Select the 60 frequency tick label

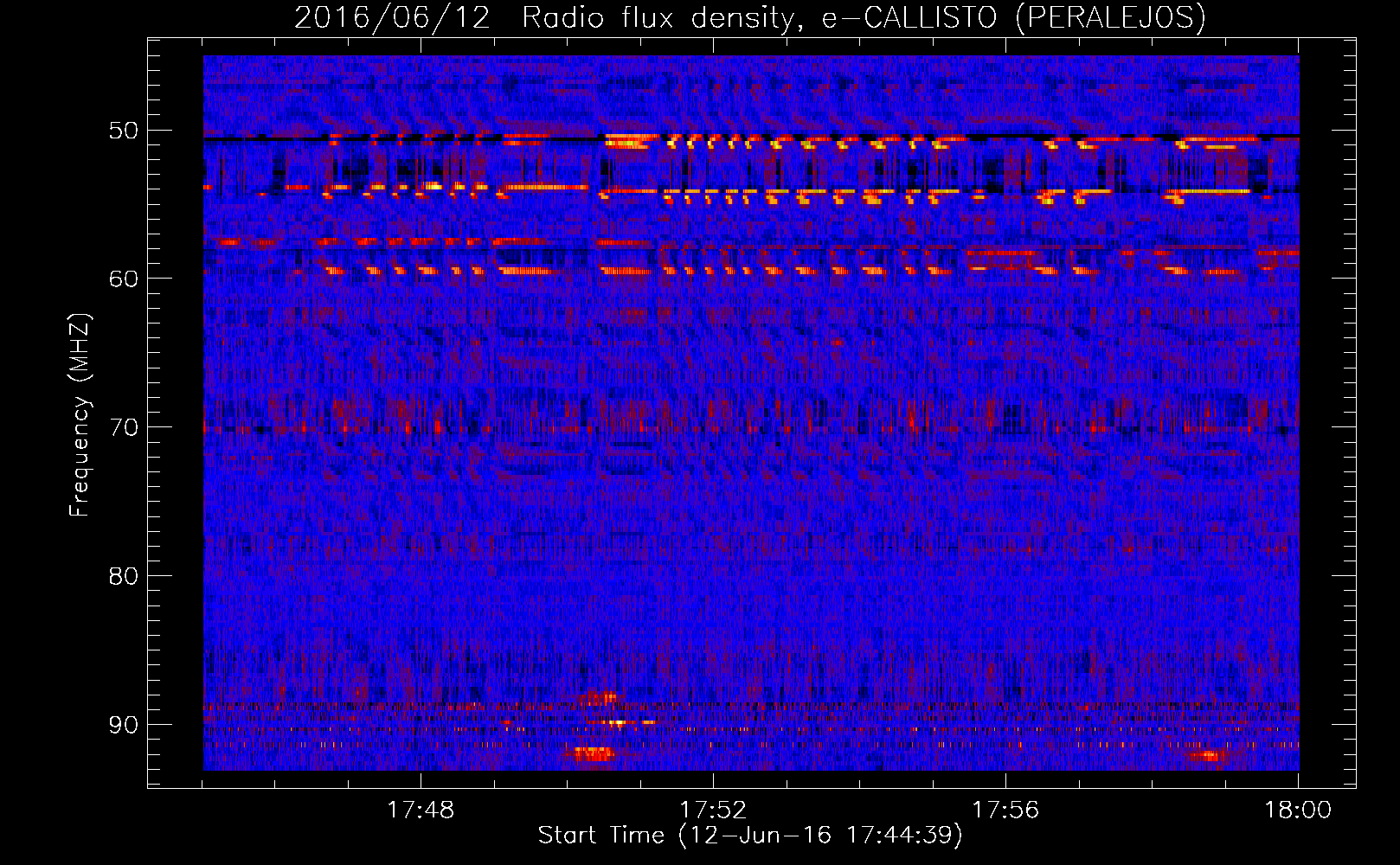123,279
